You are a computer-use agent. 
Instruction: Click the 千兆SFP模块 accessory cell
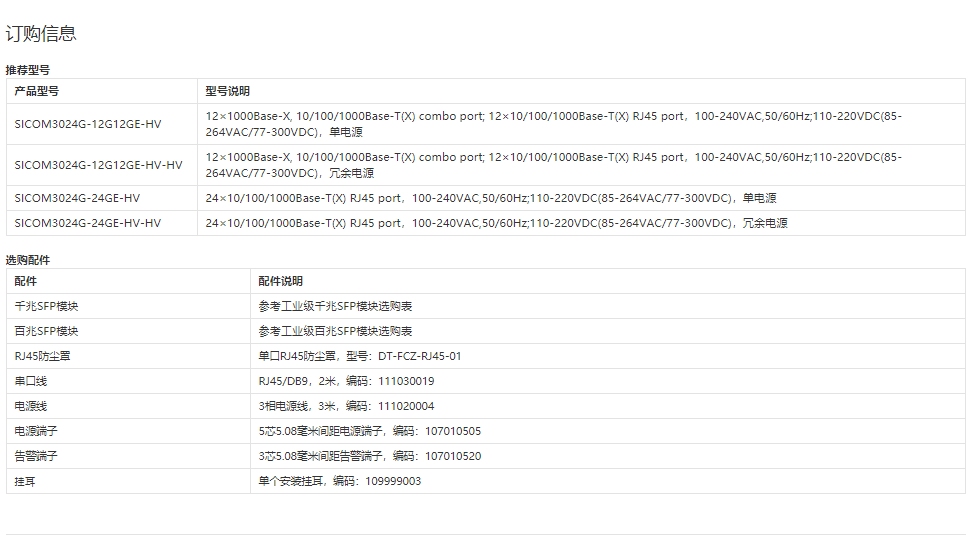[x=46, y=306]
